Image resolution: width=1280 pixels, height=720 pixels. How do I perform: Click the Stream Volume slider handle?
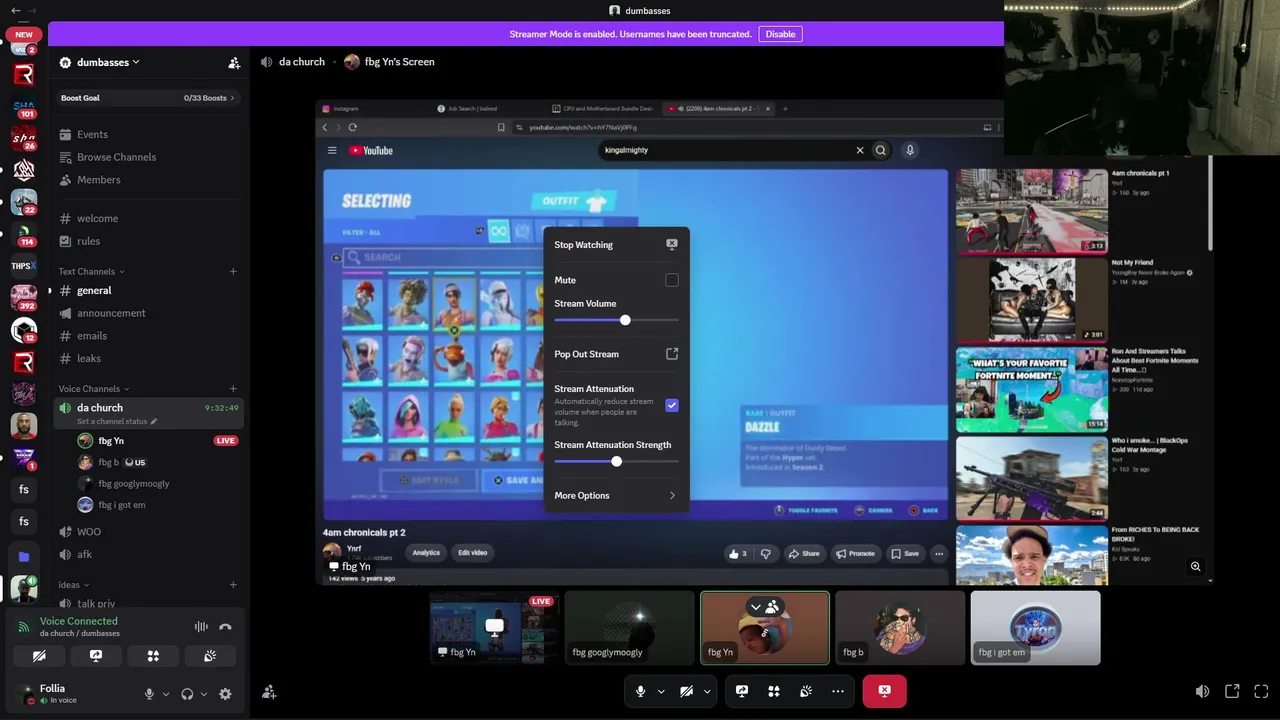click(x=625, y=320)
